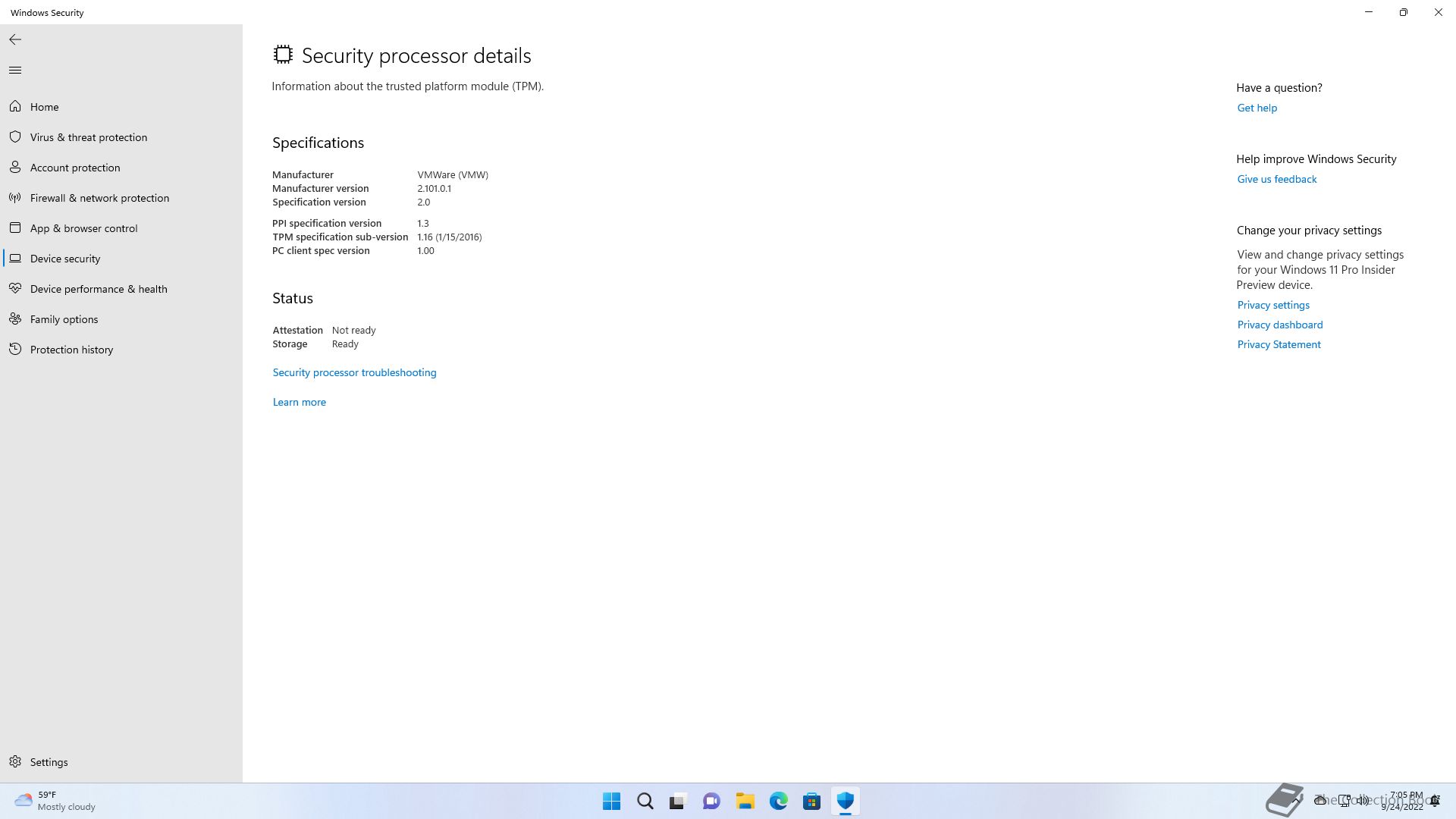Open the Privacy settings link
Viewport: 1456px width, 819px height.
coord(1272,305)
